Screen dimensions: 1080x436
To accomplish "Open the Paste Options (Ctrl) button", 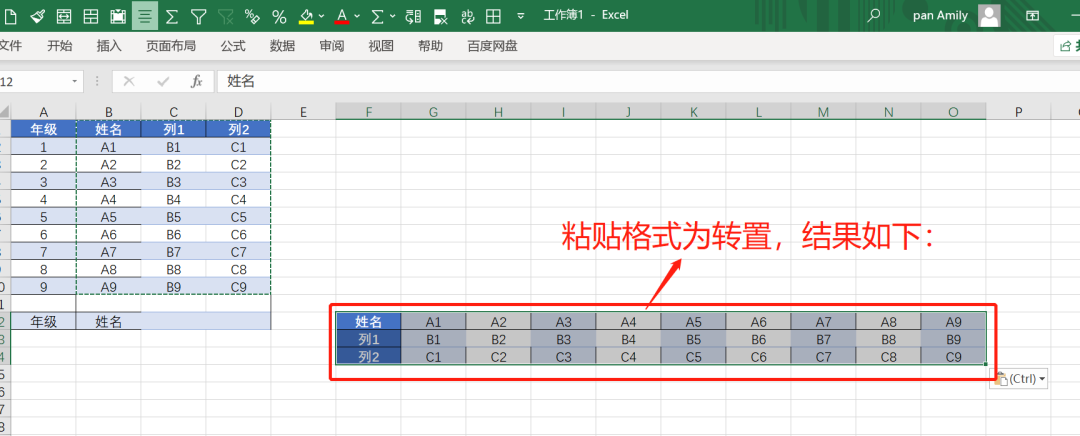I will pos(1019,378).
